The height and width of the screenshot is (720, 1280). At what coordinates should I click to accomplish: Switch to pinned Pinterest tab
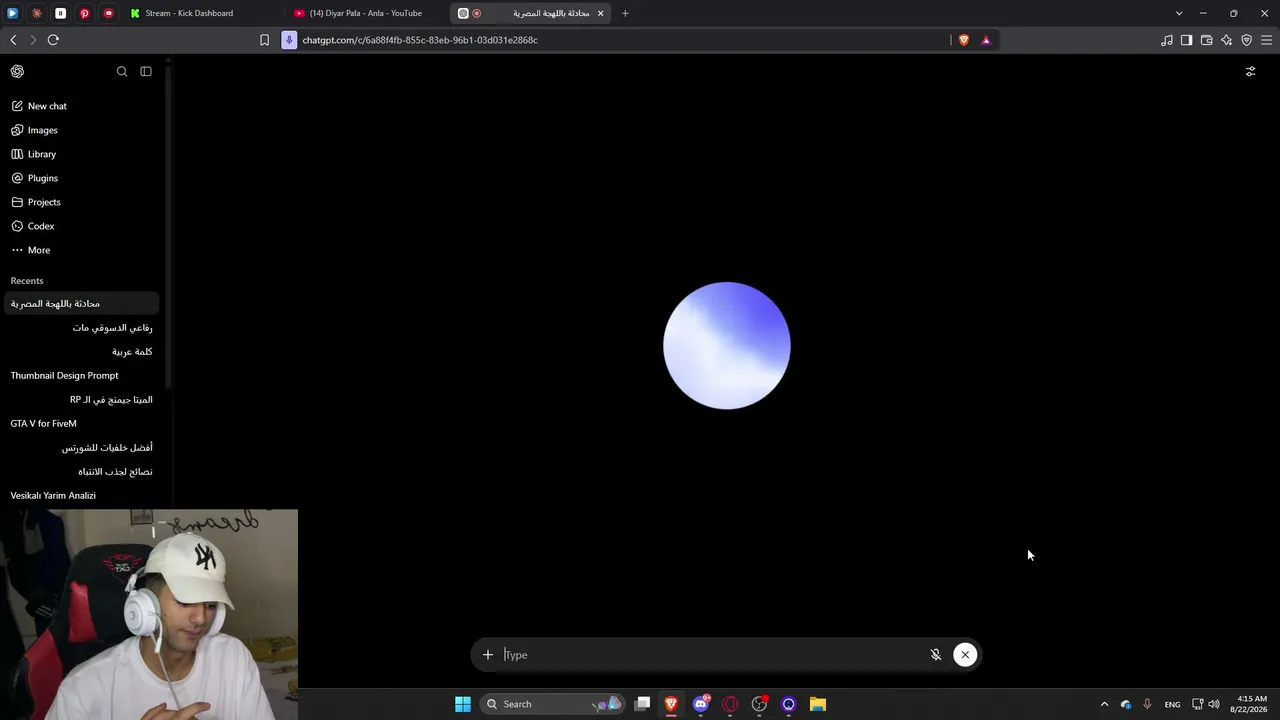(84, 13)
